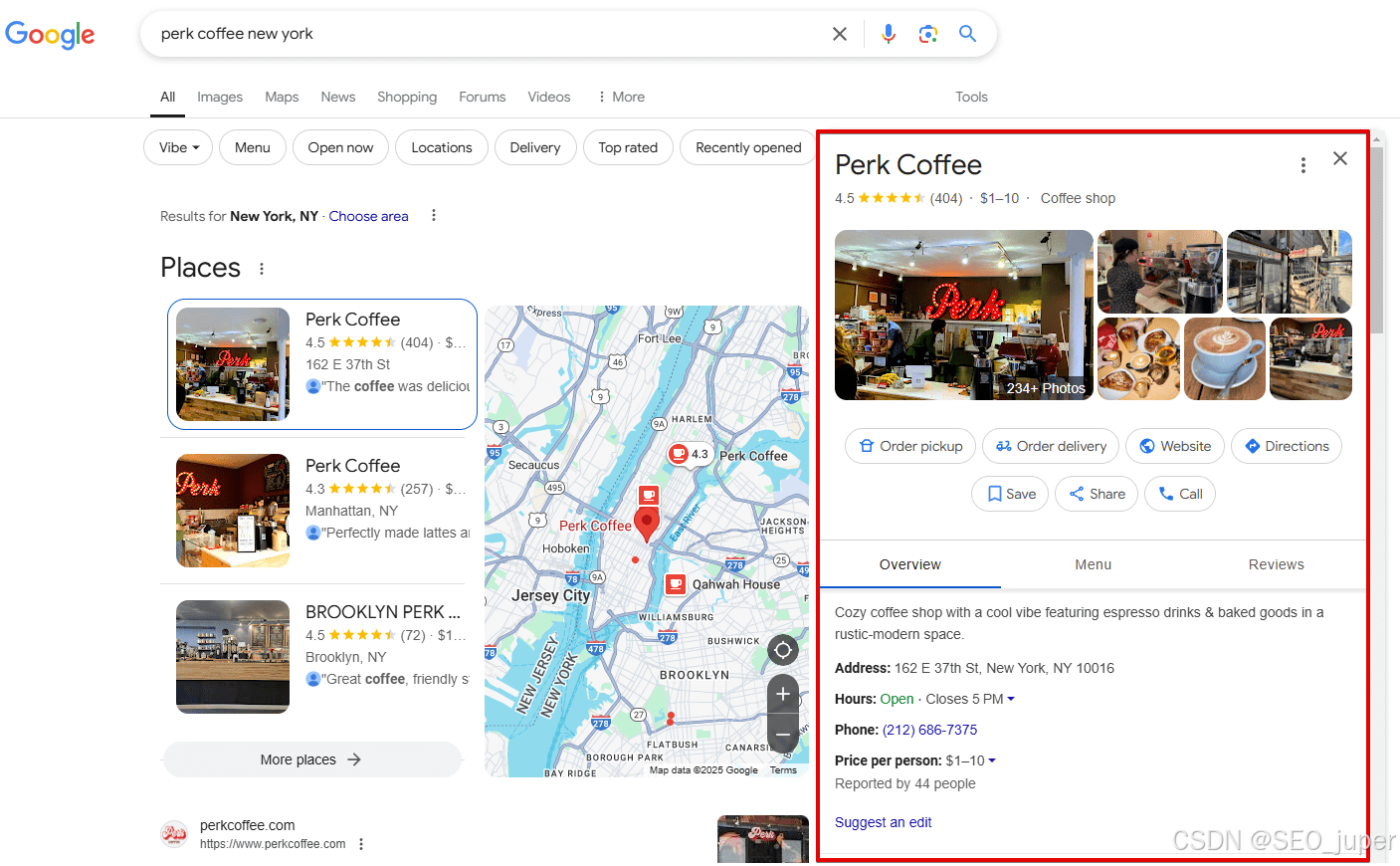
Task: Open the Menu tab in panel
Action: tap(1094, 564)
